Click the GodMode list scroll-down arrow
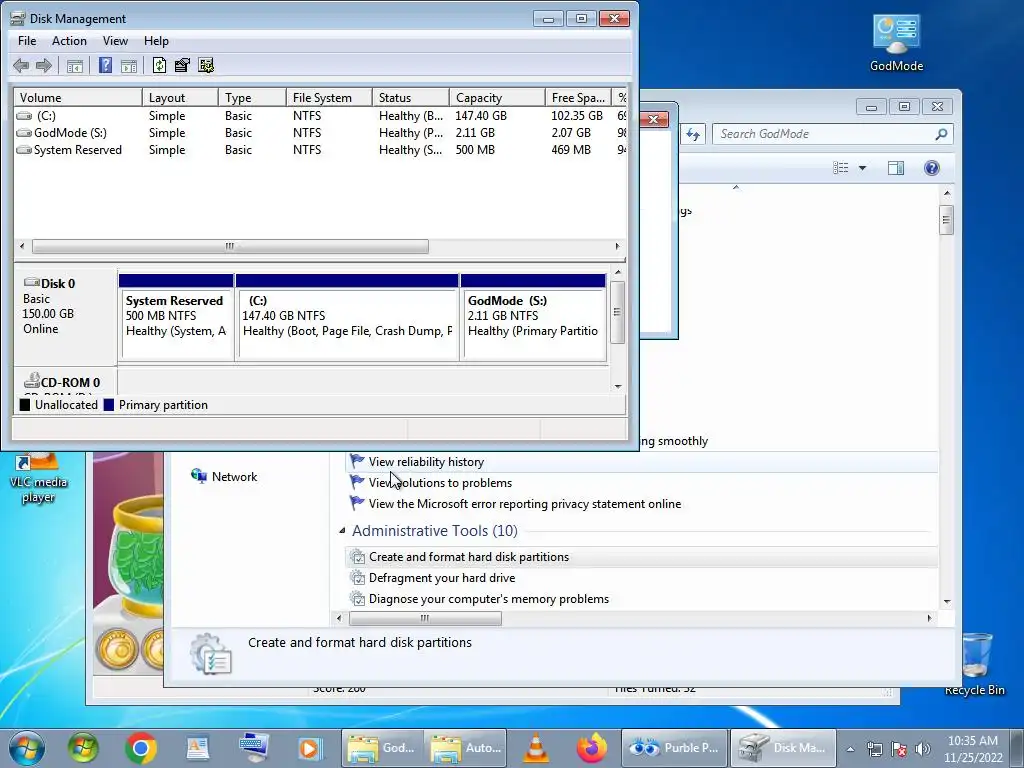1024x768 pixels. click(x=947, y=601)
